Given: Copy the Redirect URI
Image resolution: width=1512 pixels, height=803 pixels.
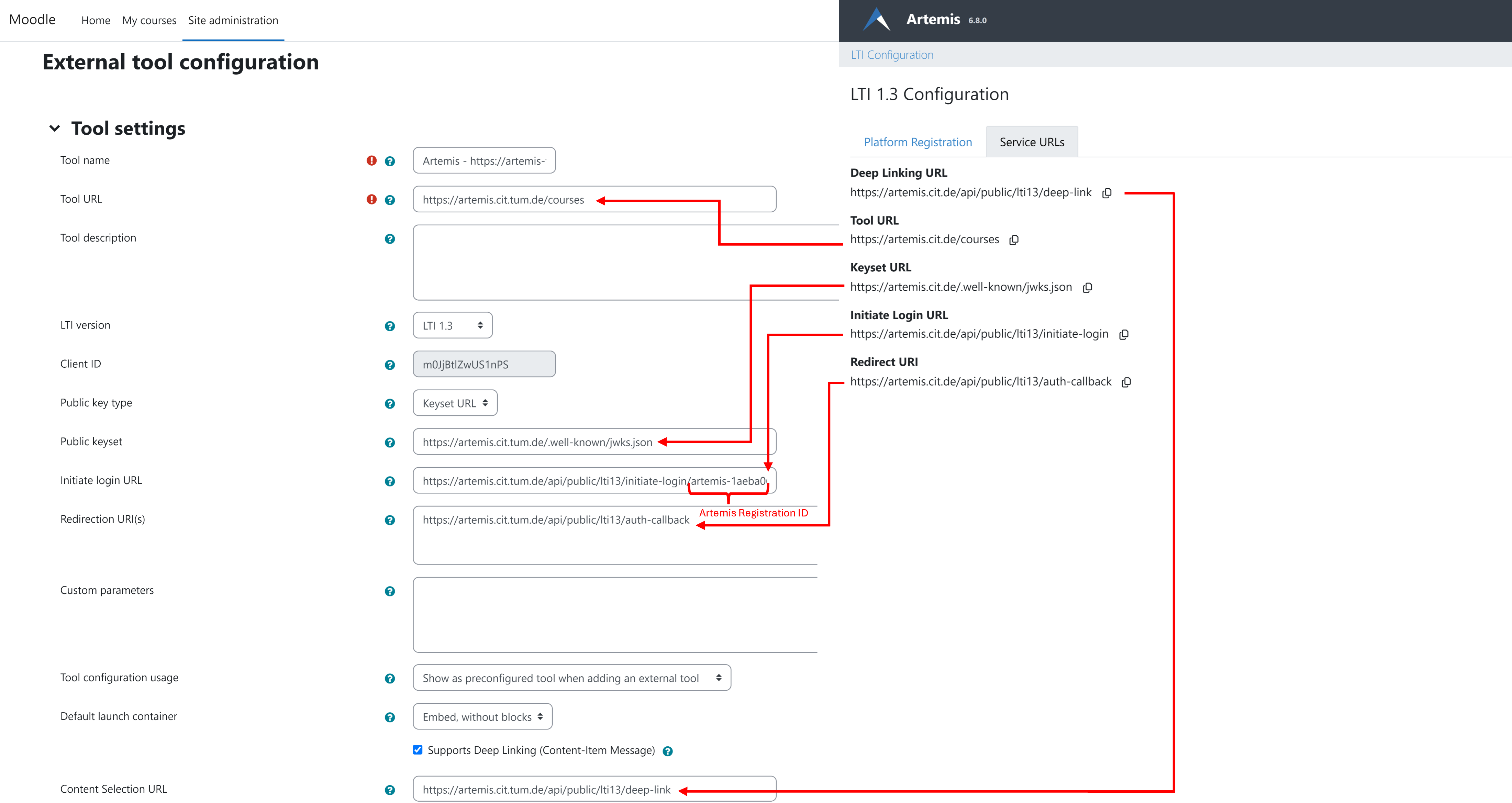Looking at the screenshot, I should (1126, 382).
